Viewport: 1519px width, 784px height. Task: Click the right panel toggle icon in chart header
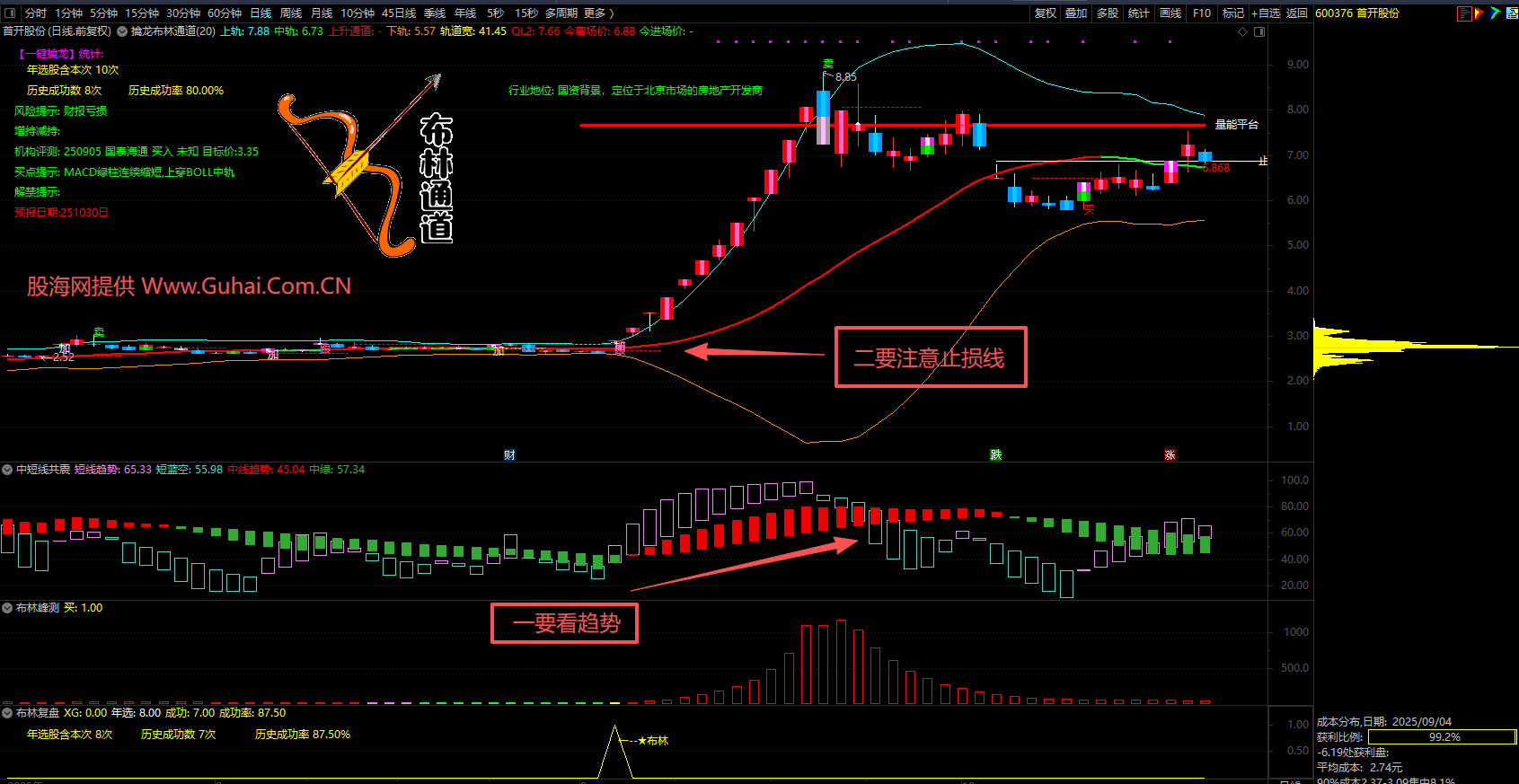pos(1259,31)
